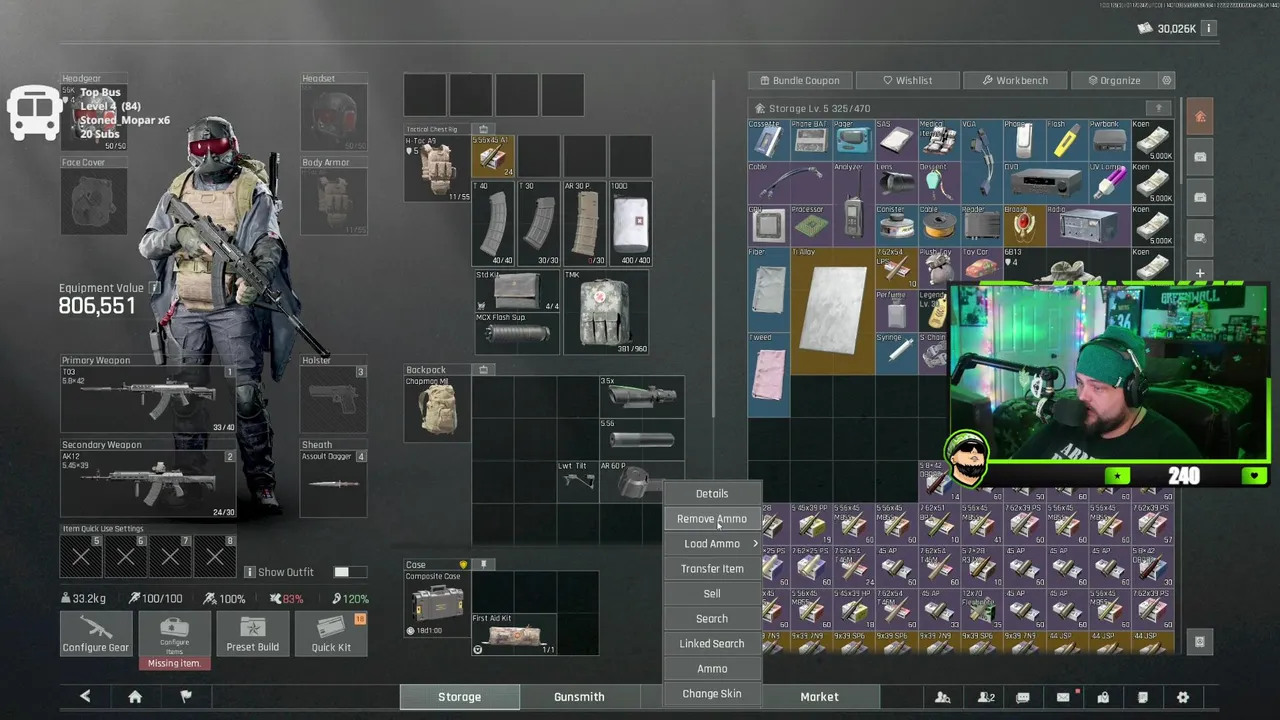The image size is (1280, 720).
Task: Click the pin icon on Case panel
Action: pos(483,565)
